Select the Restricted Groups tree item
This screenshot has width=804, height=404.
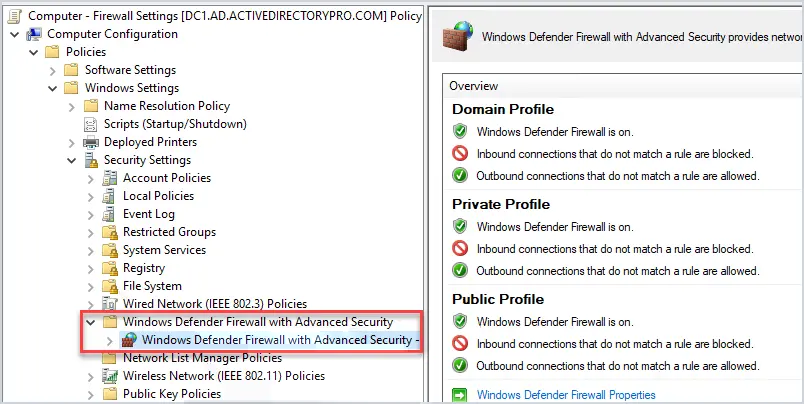169,232
